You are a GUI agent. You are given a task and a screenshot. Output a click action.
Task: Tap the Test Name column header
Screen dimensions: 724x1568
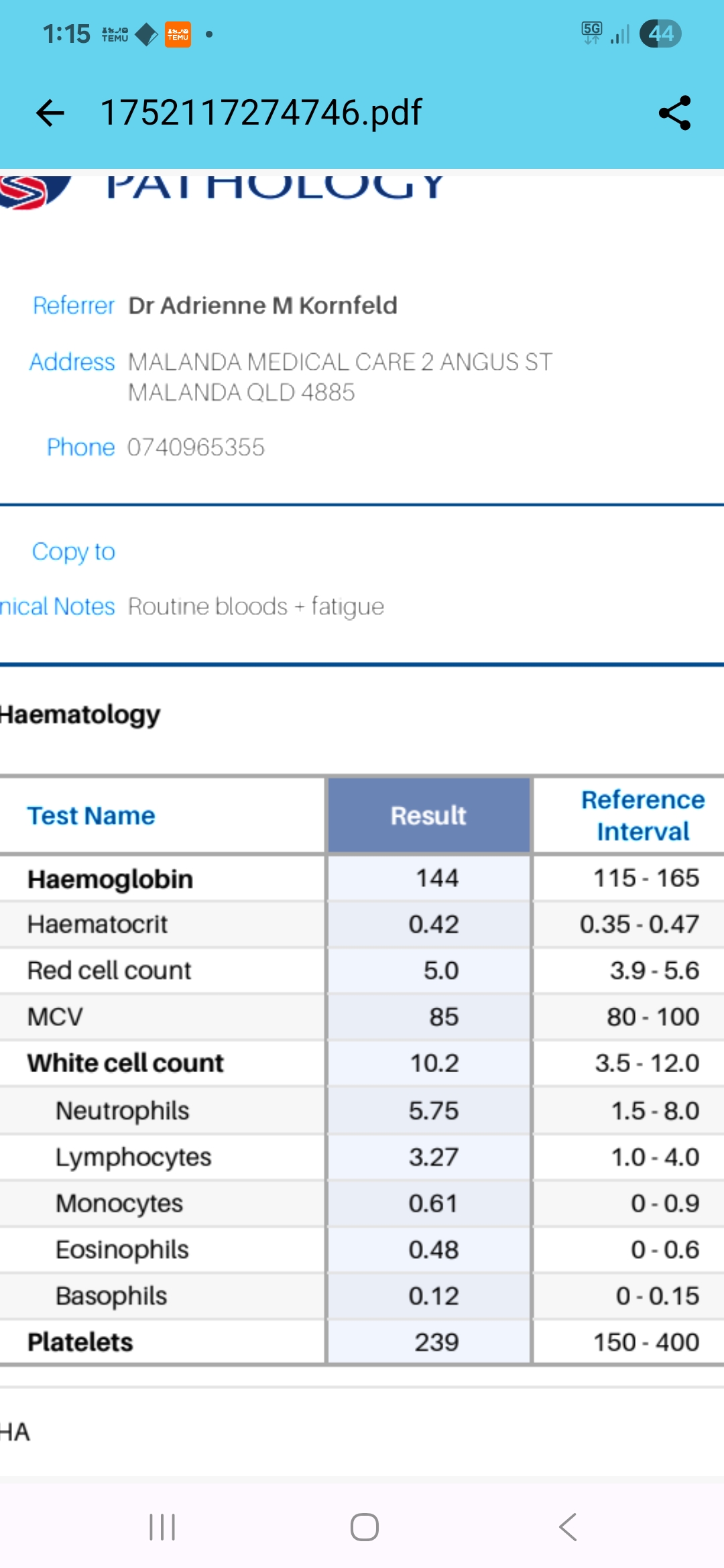pos(91,815)
